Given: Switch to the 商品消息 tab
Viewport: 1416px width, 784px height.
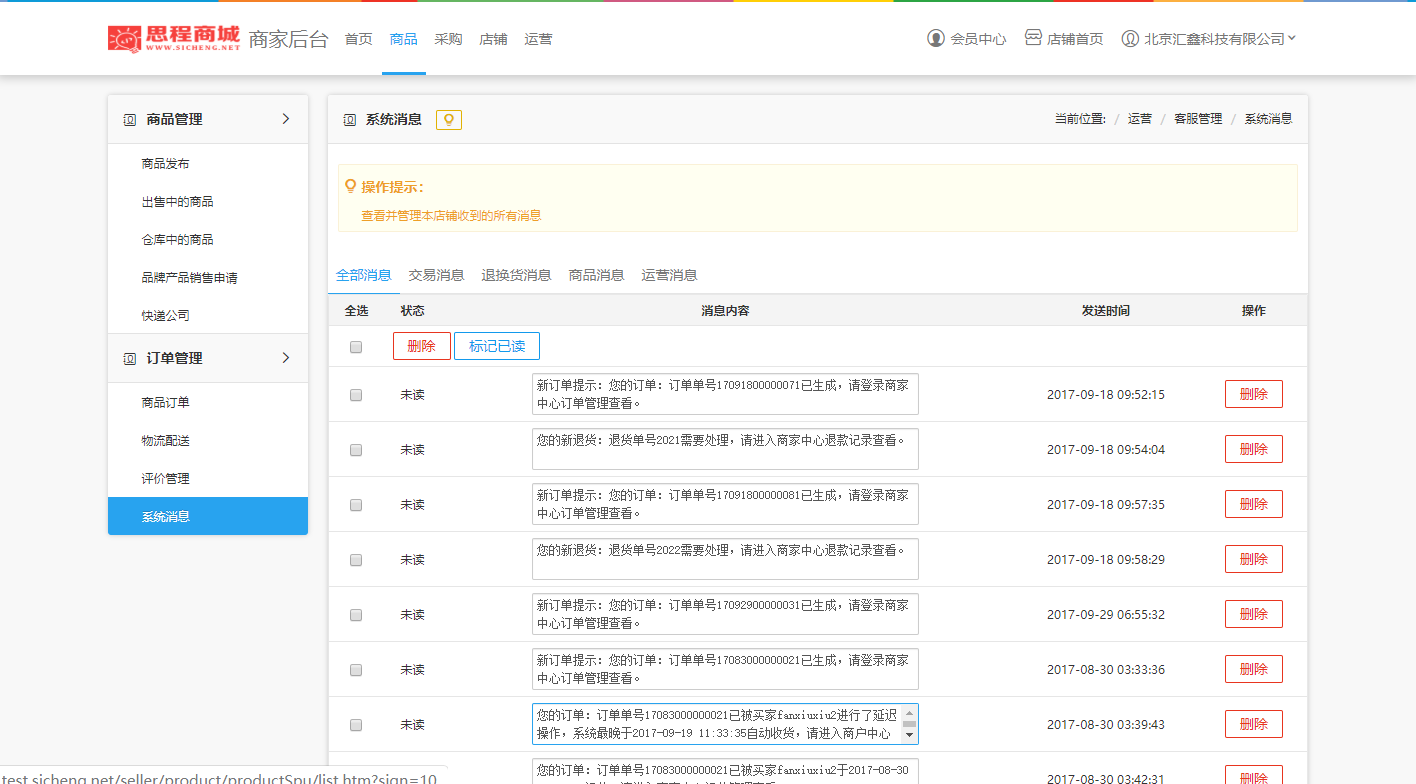Looking at the screenshot, I should coord(596,275).
